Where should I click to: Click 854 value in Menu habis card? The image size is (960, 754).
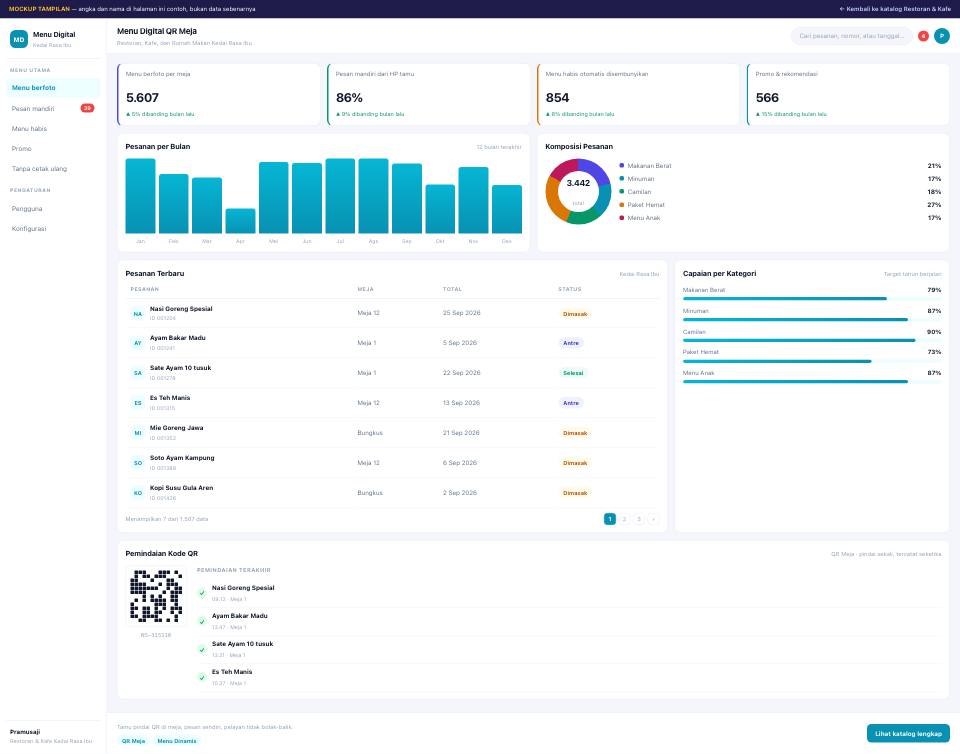557,98
